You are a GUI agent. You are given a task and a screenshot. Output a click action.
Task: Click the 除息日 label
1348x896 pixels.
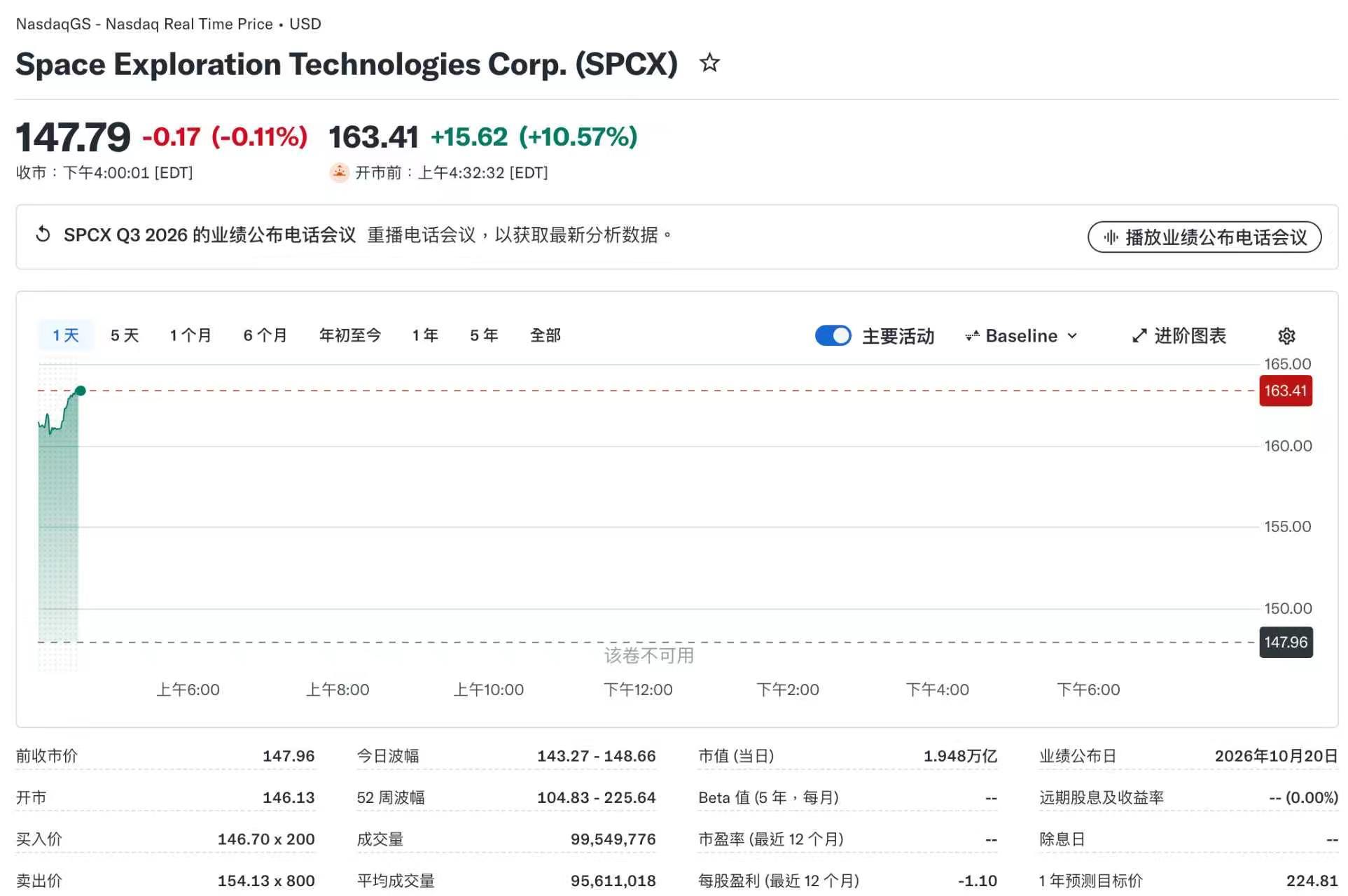point(1062,839)
